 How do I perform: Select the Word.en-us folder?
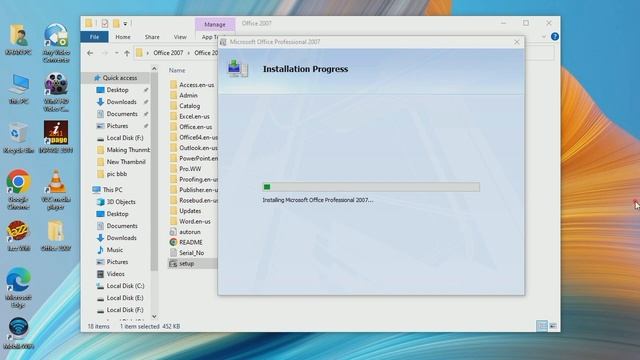190,222
